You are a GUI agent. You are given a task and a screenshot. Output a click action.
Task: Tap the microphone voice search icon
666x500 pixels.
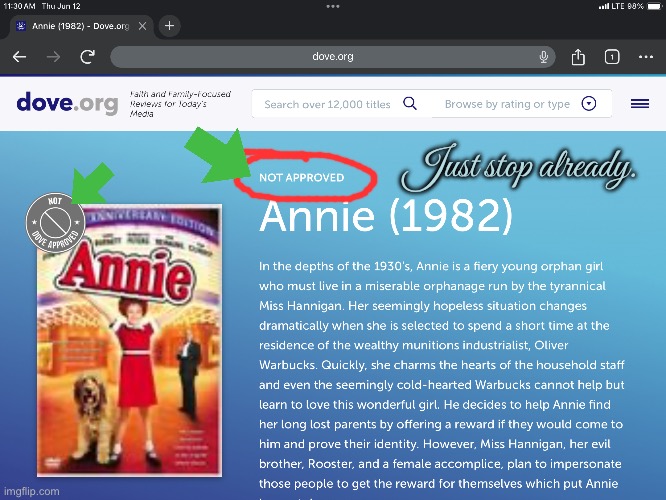click(x=543, y=56)
